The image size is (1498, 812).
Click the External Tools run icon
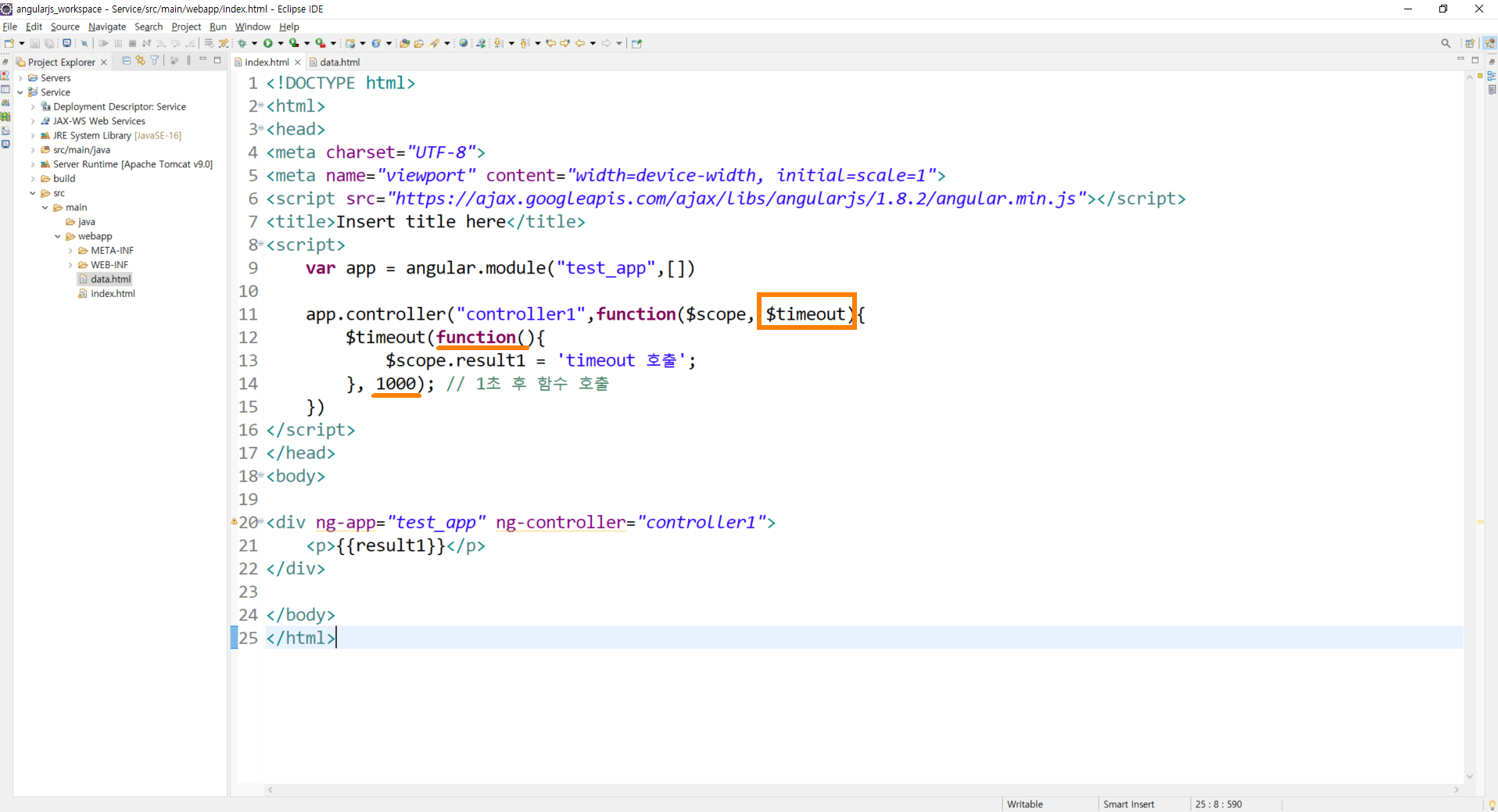point(321,43)
